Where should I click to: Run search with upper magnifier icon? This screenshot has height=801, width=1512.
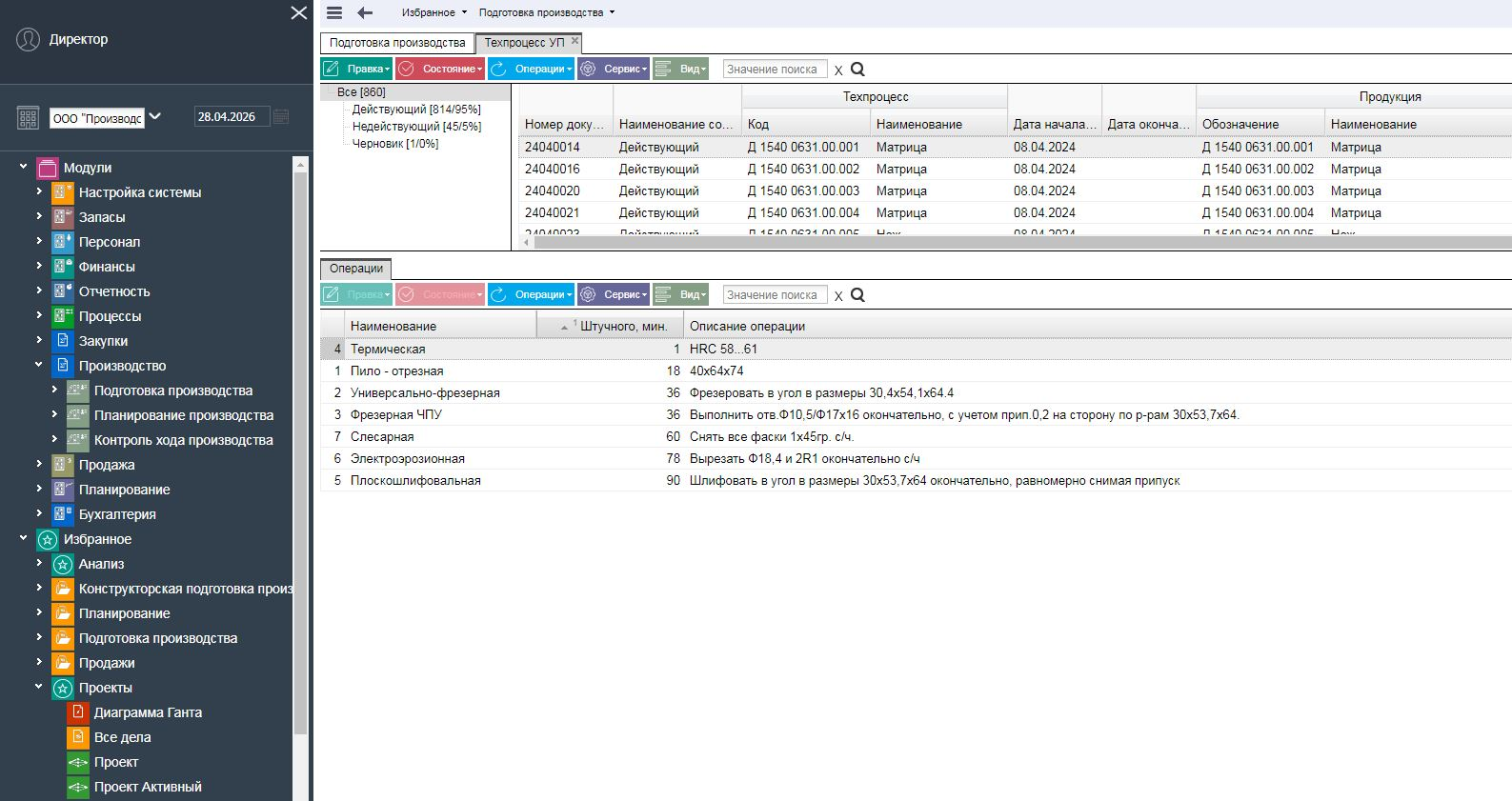click(857, 69)
